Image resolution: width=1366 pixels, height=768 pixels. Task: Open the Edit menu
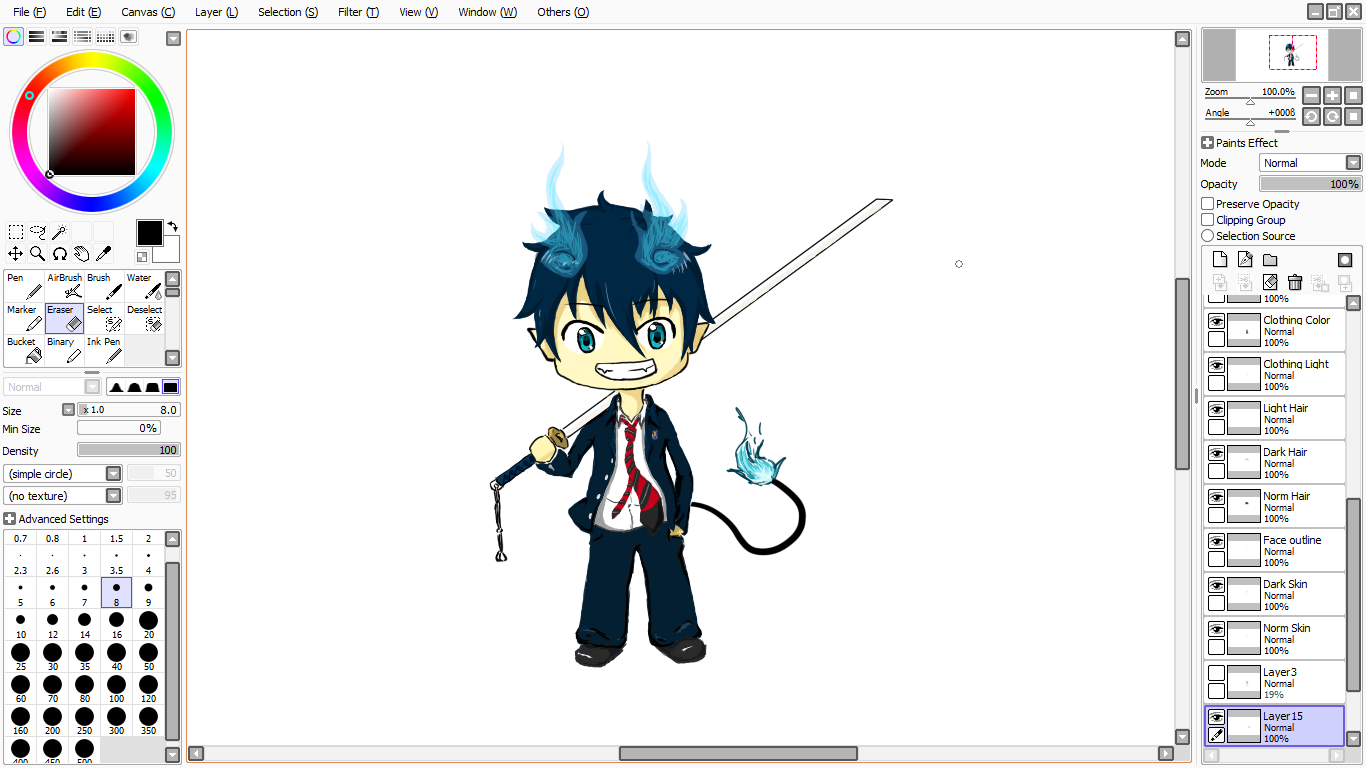[83, 12]
